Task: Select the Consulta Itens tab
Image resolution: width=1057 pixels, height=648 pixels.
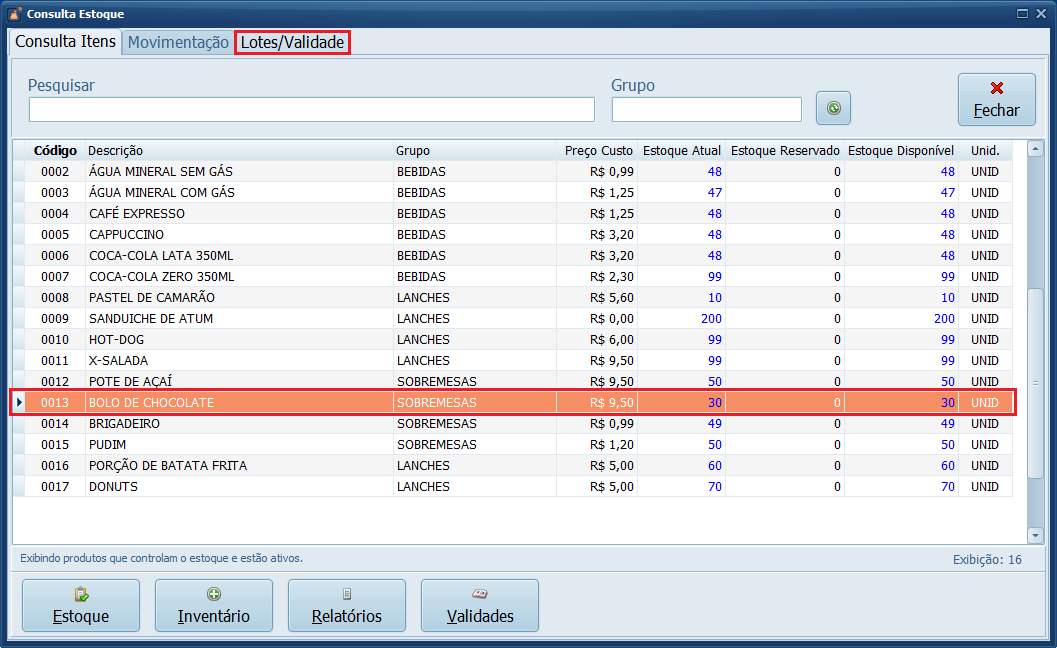Action: [x=66, y=42]
